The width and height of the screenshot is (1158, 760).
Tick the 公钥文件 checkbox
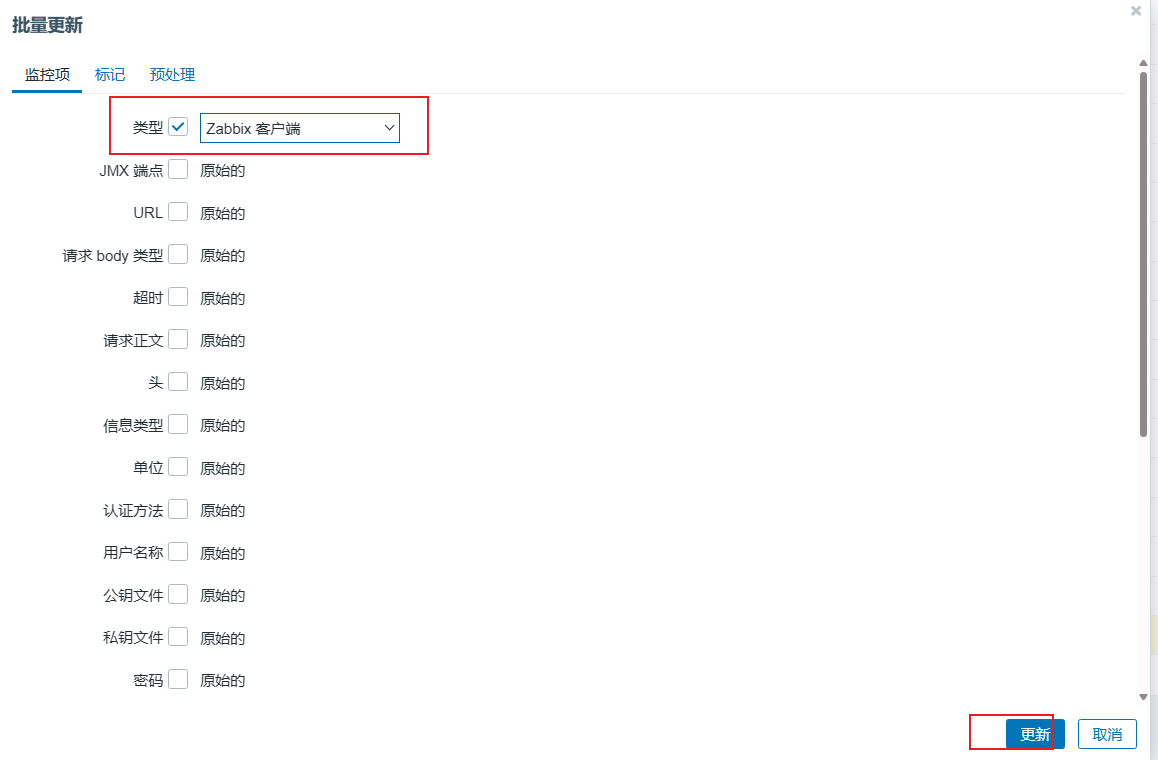tap(178, 595)
